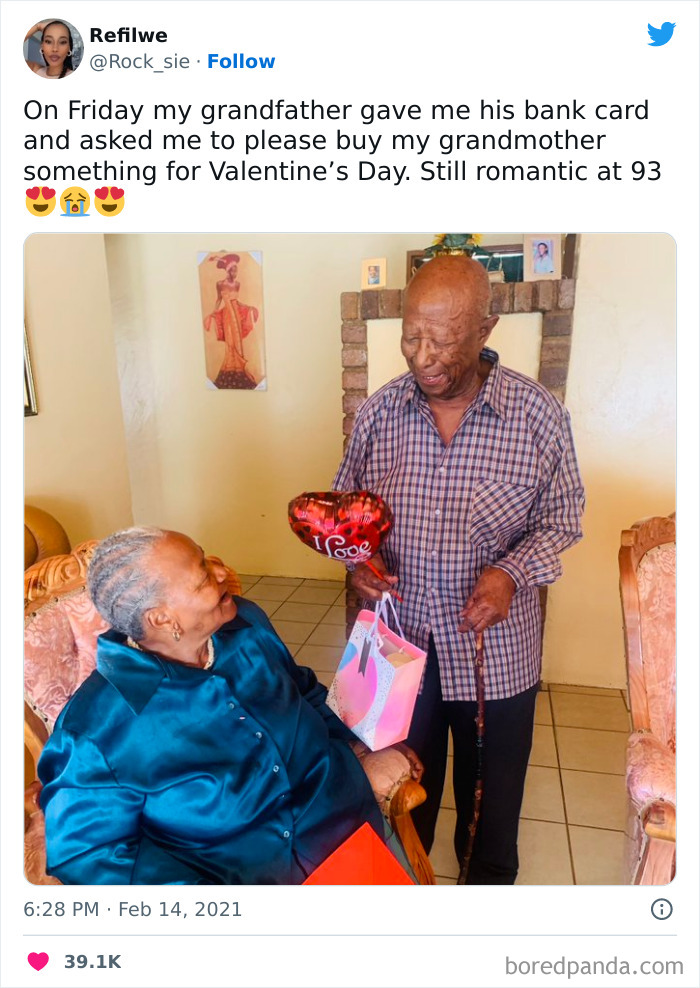
Task: Follow the @Rock_sie account
Action: [x=241, y=61]
